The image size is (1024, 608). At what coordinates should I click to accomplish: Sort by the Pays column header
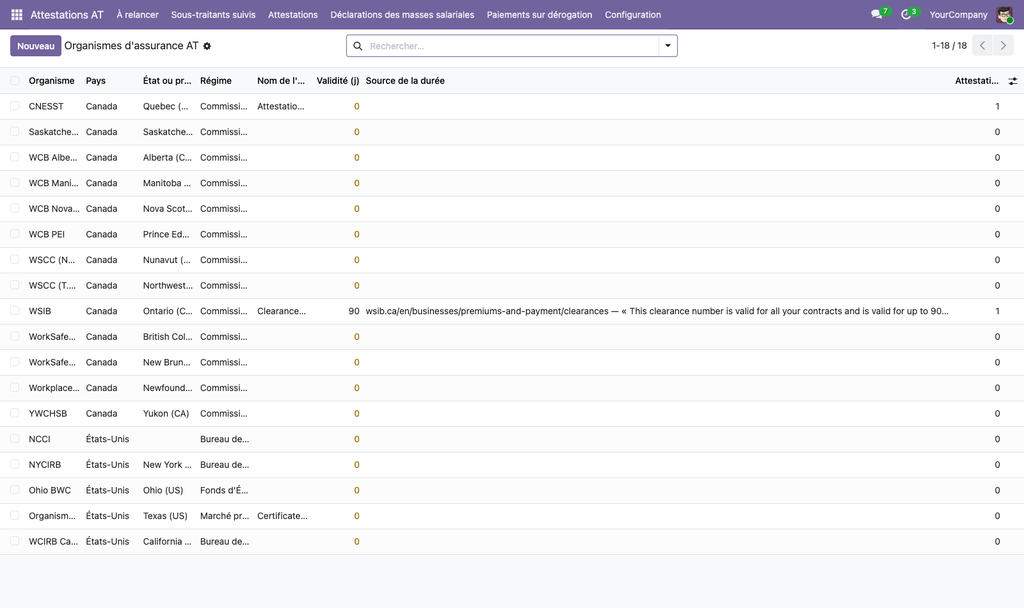pyautogui.click(x=95, y=81)
